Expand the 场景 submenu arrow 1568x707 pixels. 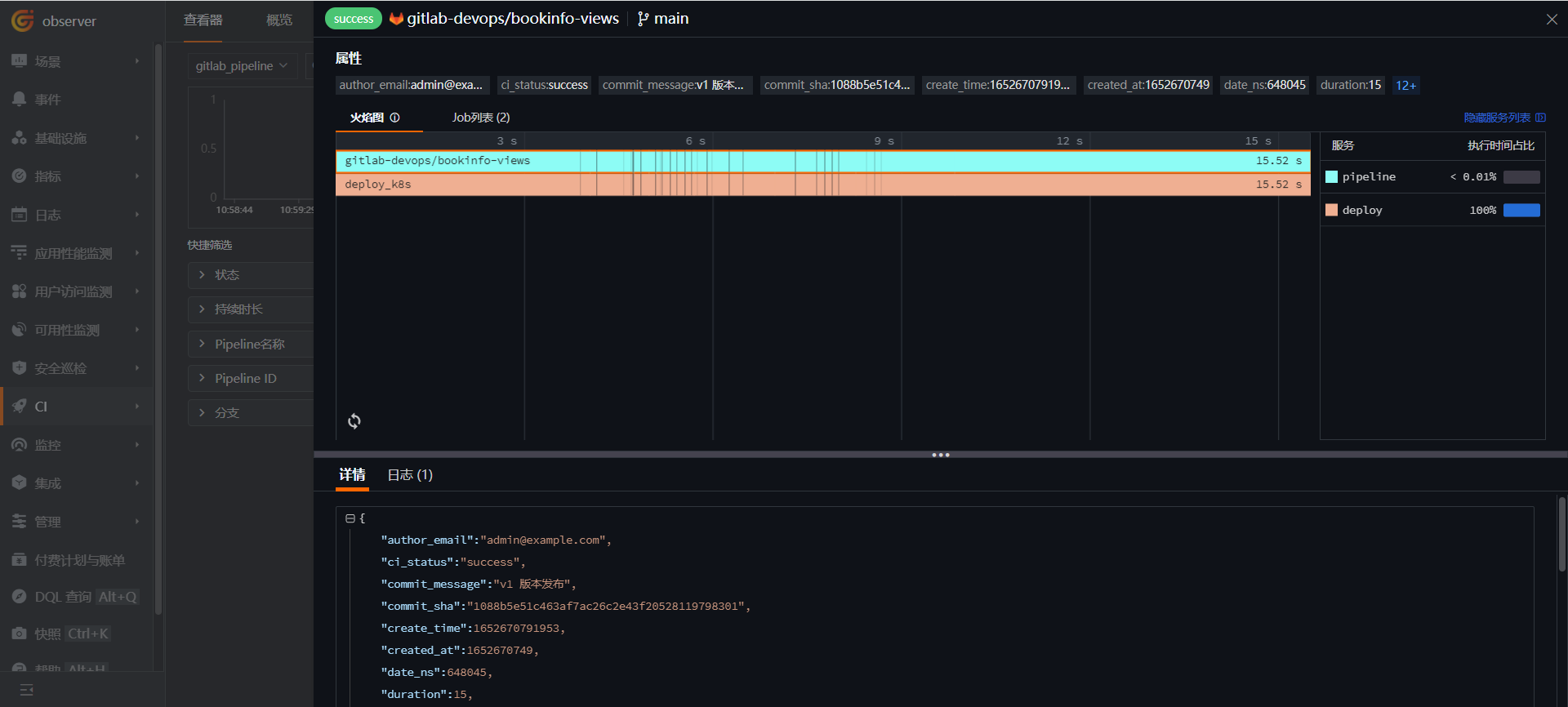point(137,61)
